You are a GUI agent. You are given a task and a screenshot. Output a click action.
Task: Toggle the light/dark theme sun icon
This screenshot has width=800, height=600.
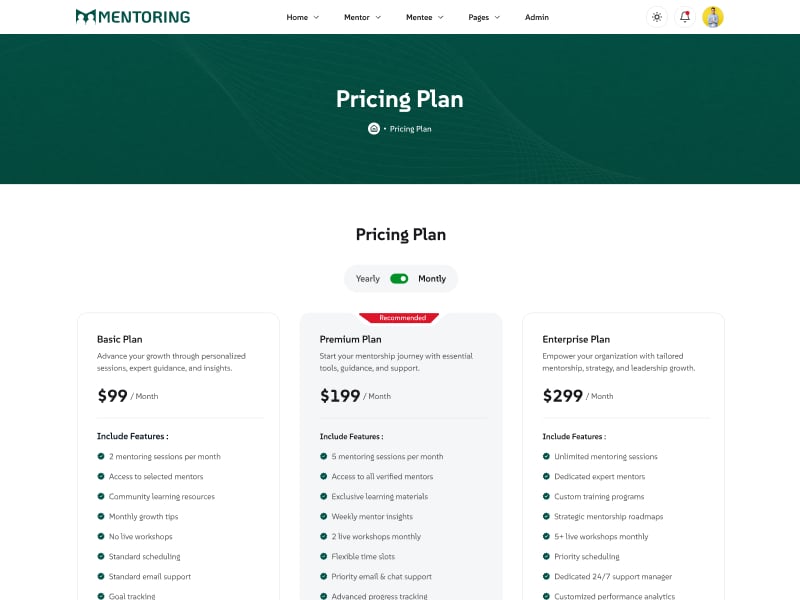pos(656,17)
